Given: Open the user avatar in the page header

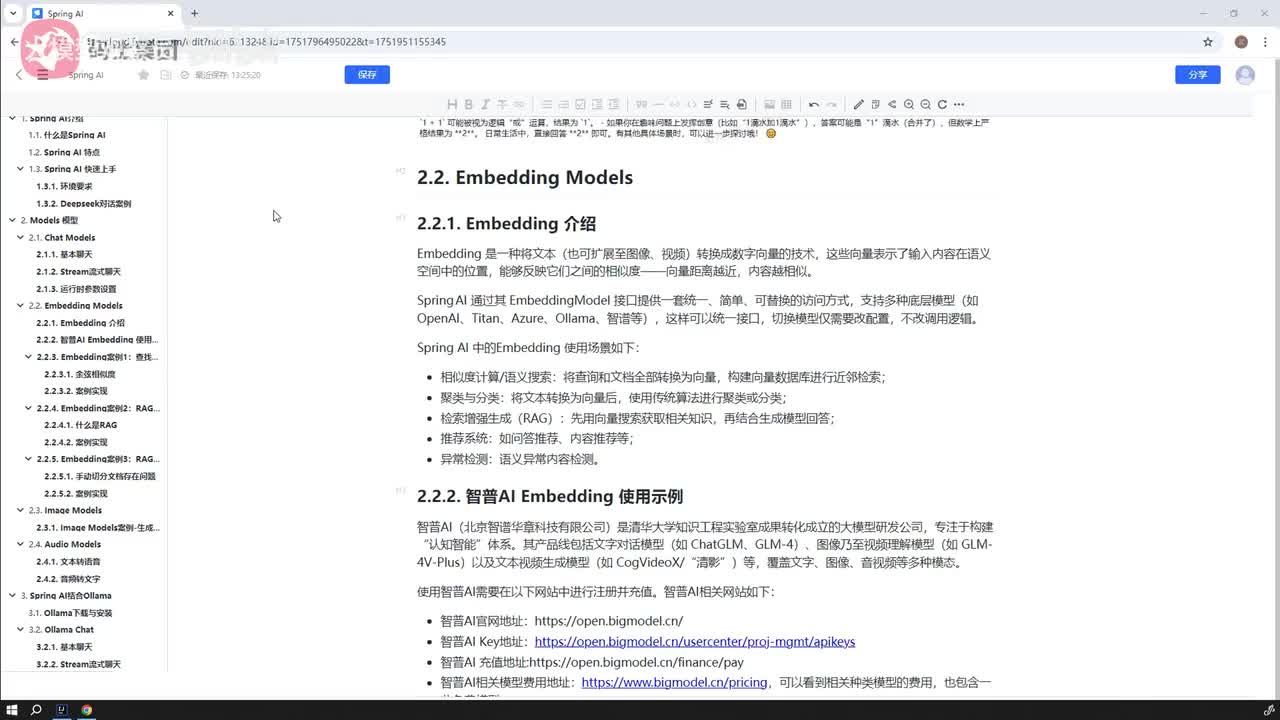Looking at the screenshot, I should click(x=1245, y=75).
